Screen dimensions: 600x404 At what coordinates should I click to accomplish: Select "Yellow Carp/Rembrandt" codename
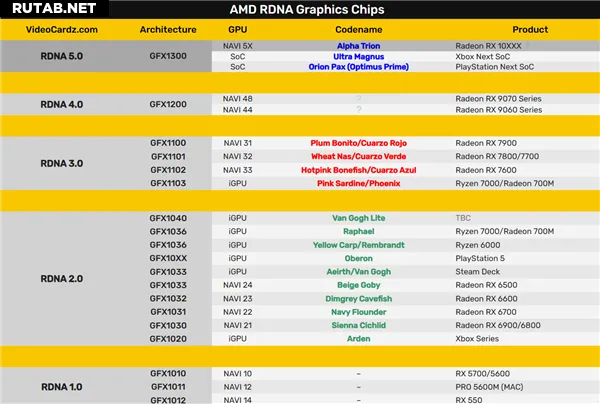[359, 245]
